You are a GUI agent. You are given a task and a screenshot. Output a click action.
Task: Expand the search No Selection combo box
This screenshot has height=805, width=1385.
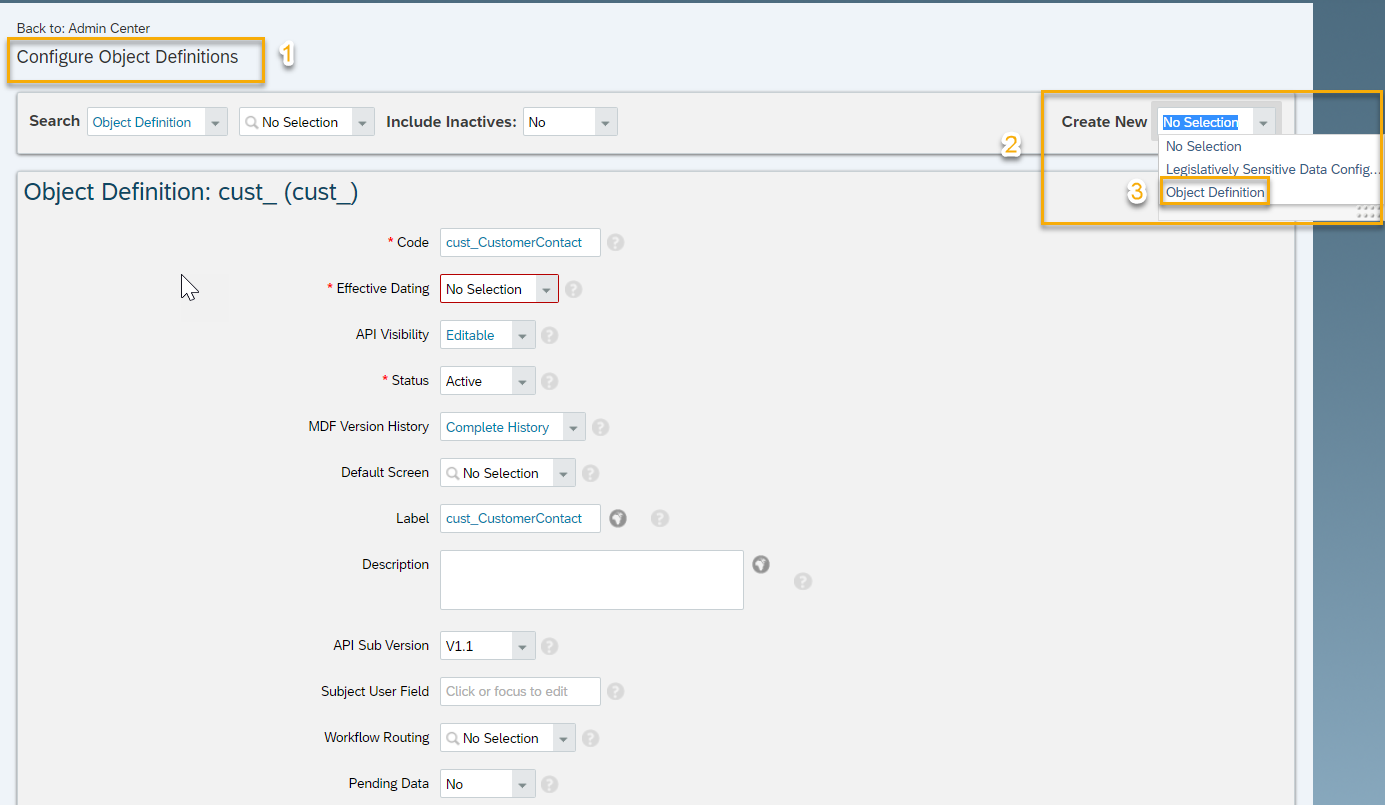click(364, 122)
